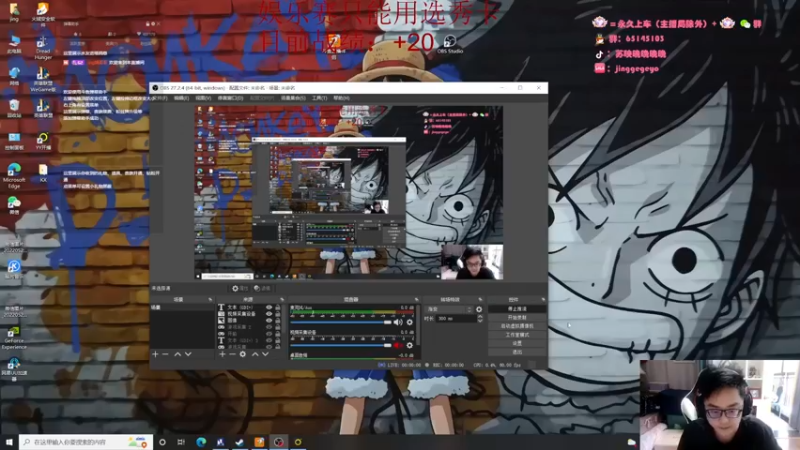The height and width of the screenshot is (450, 800).
Task: Open 场景集合(S) menu in OBS
Action: tap(293, 98)
